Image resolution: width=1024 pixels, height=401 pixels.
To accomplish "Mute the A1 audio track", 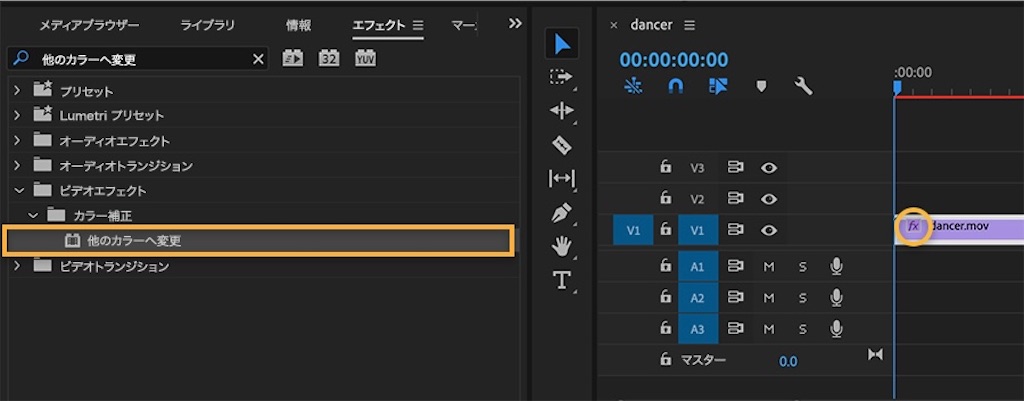I will (769, 266).
